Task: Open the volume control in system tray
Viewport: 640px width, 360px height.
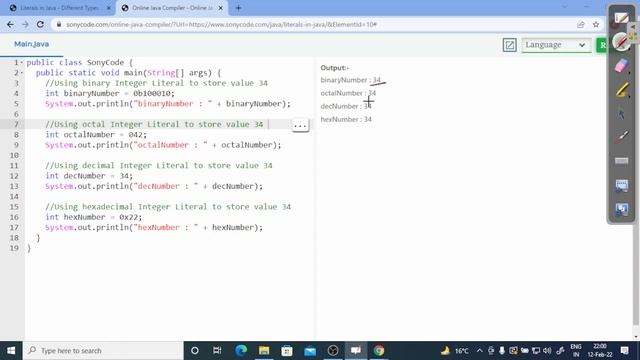Action: tap(547, 351)
